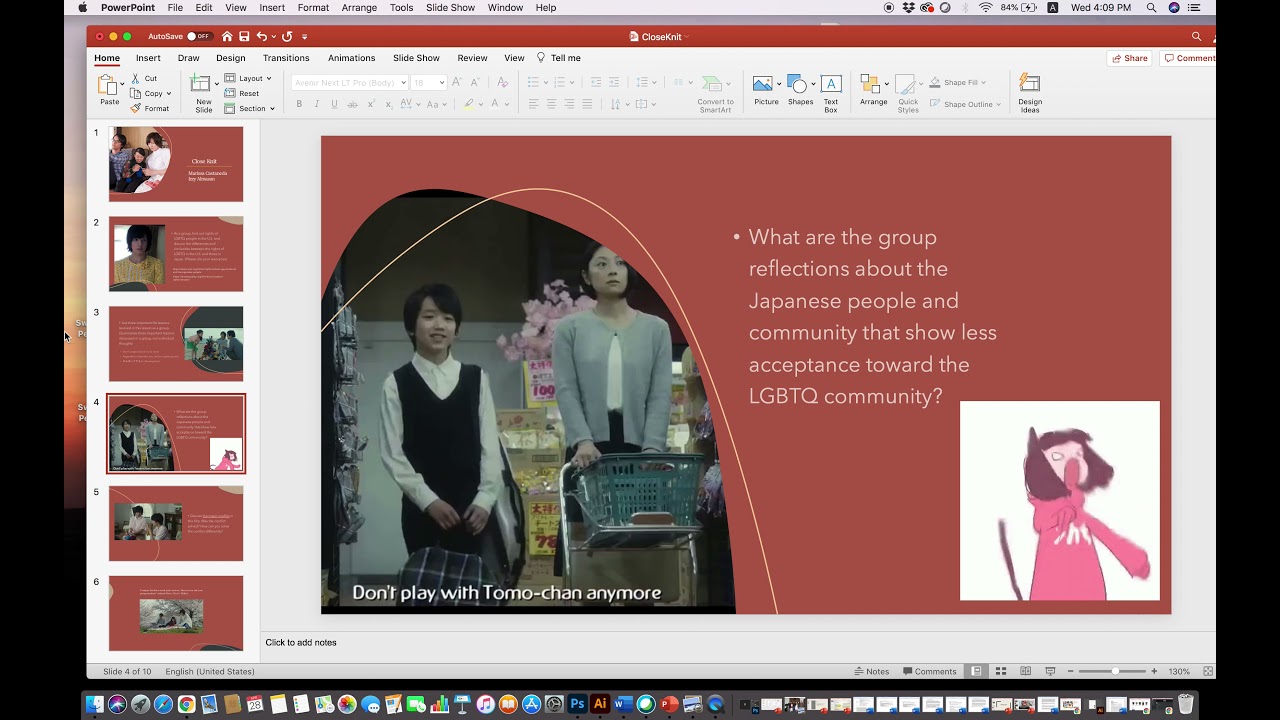Undo the last action
This screenshot has height=720, width=1280.
[x=262, y=36]
